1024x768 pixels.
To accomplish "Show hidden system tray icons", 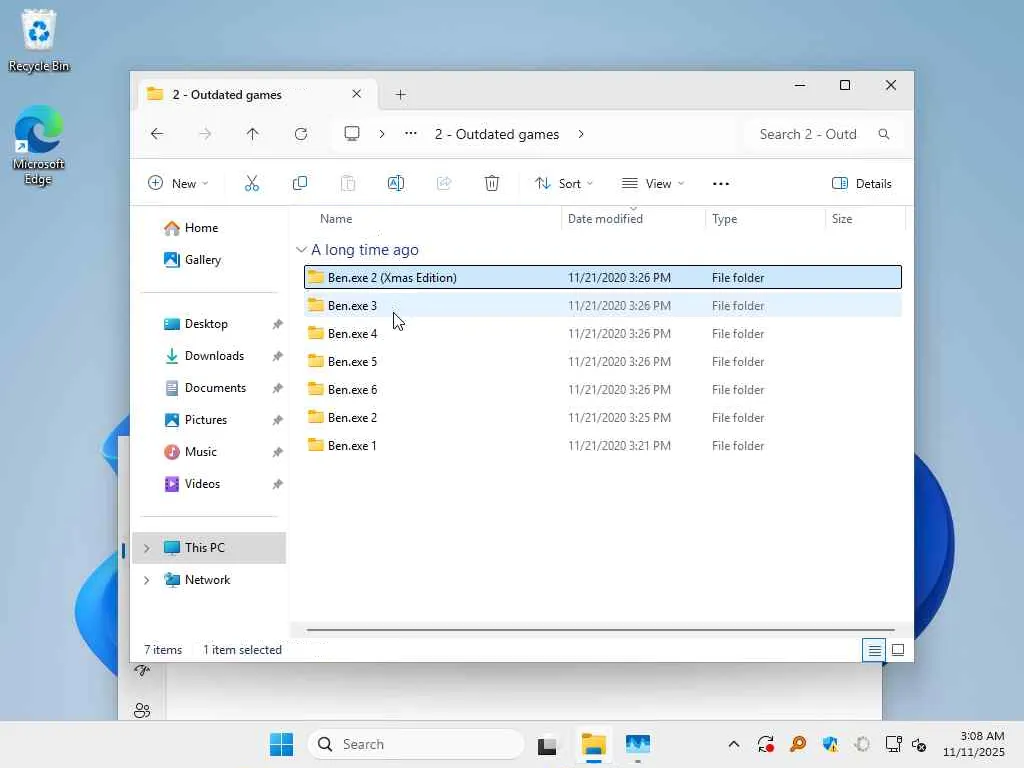I will [733, 744].
